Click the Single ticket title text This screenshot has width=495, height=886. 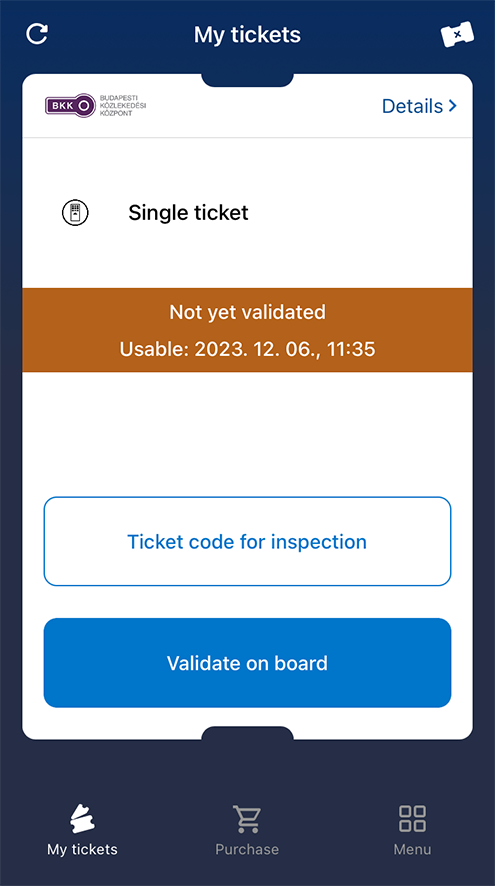click(x=188, y=213)
